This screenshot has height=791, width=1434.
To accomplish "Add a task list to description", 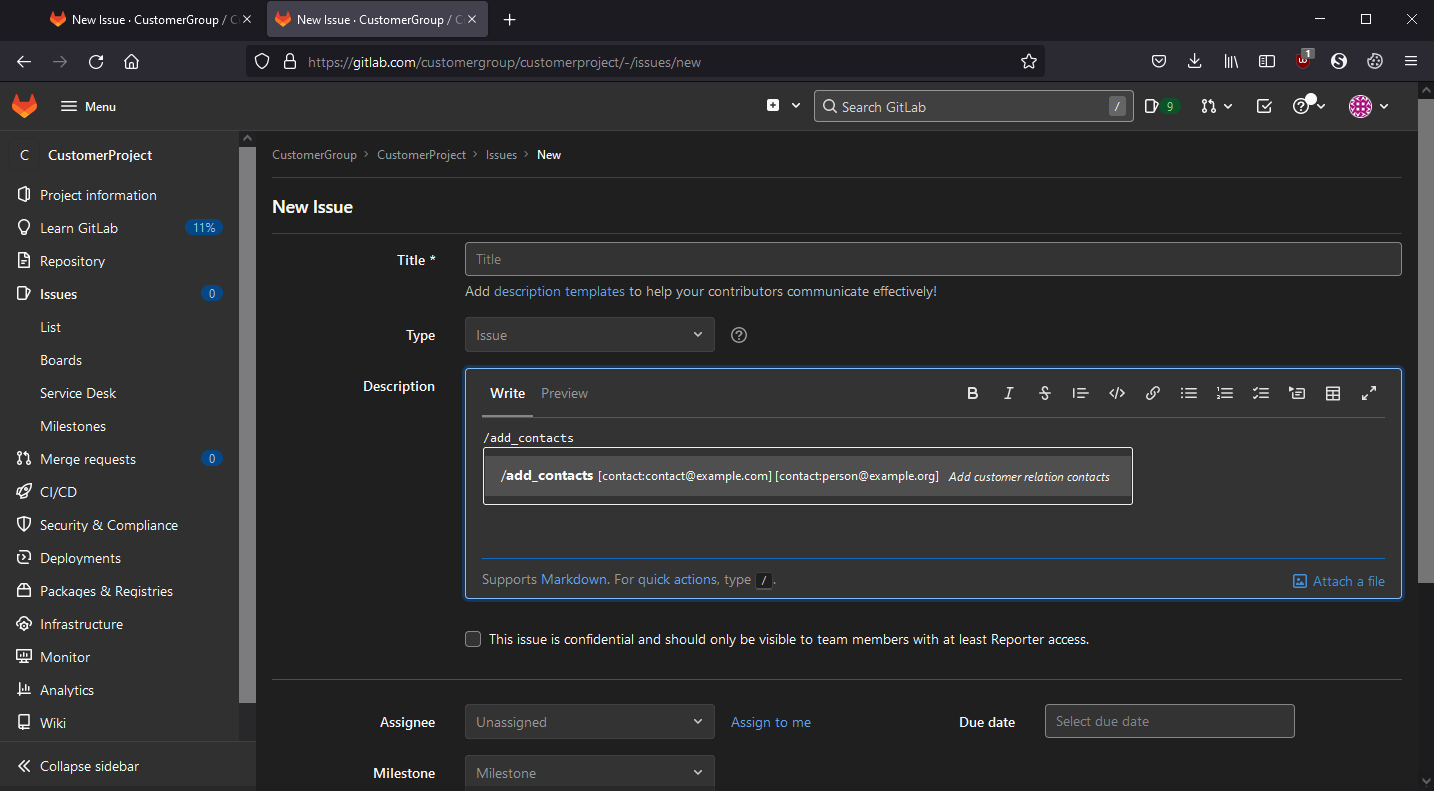I will (x=1260, y=394).
